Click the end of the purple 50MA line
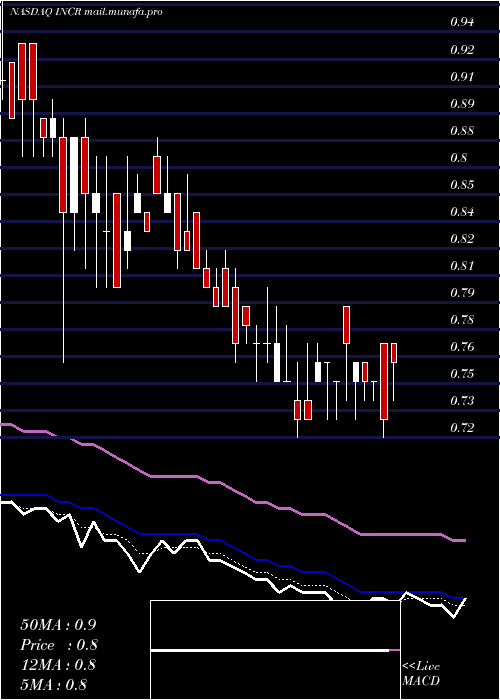Image resolution: width=500 pixels, height=700 pixels. click(465, 541)
